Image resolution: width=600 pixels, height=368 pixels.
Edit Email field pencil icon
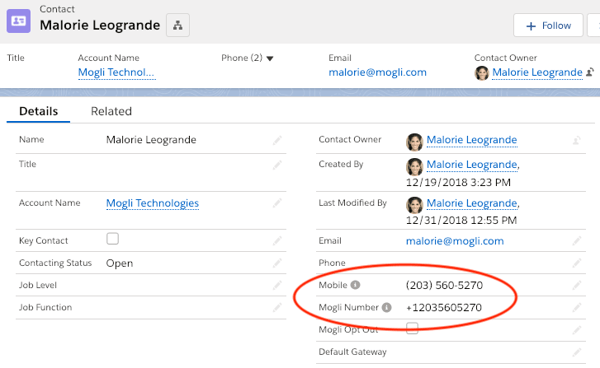pos(577,241)
